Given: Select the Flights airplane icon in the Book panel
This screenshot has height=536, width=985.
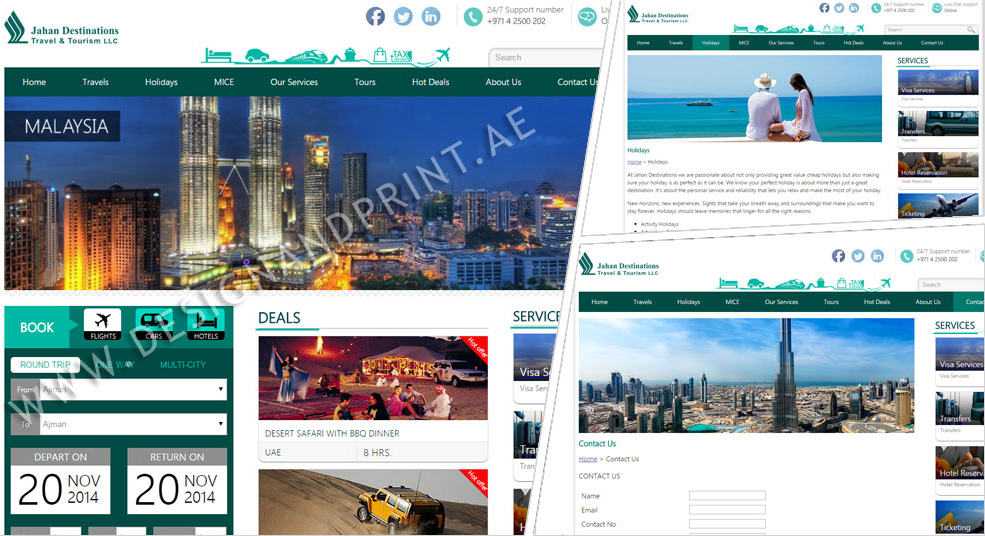Looking at the screenshot, I should (103, 323).
